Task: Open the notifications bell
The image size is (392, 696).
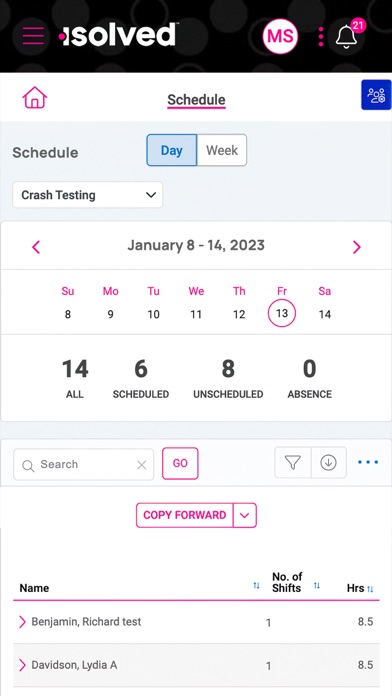Action: [347, 36]
